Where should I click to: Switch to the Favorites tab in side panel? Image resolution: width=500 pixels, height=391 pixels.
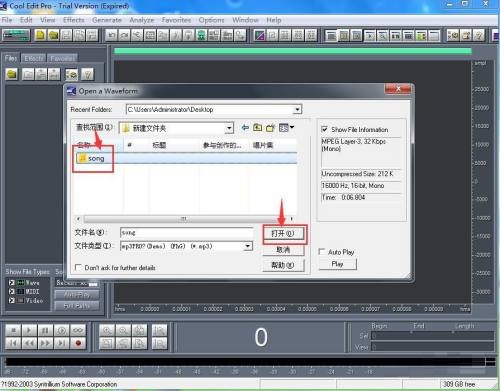[63, 58]
